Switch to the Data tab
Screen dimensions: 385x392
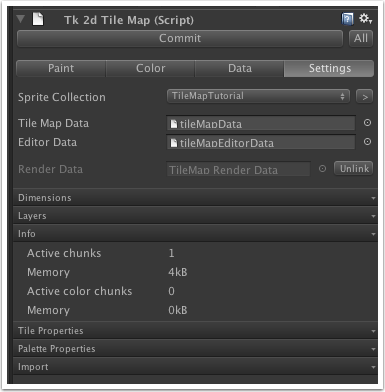click(x=240, y=68)
